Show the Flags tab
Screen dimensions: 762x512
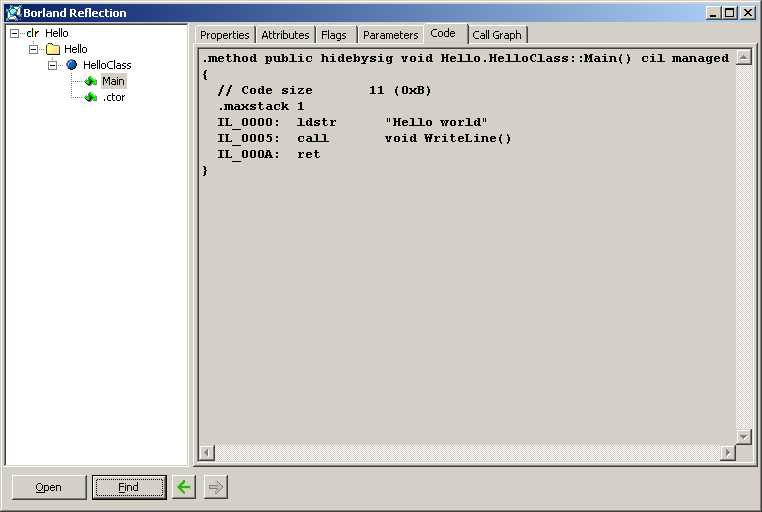[334, 35]
